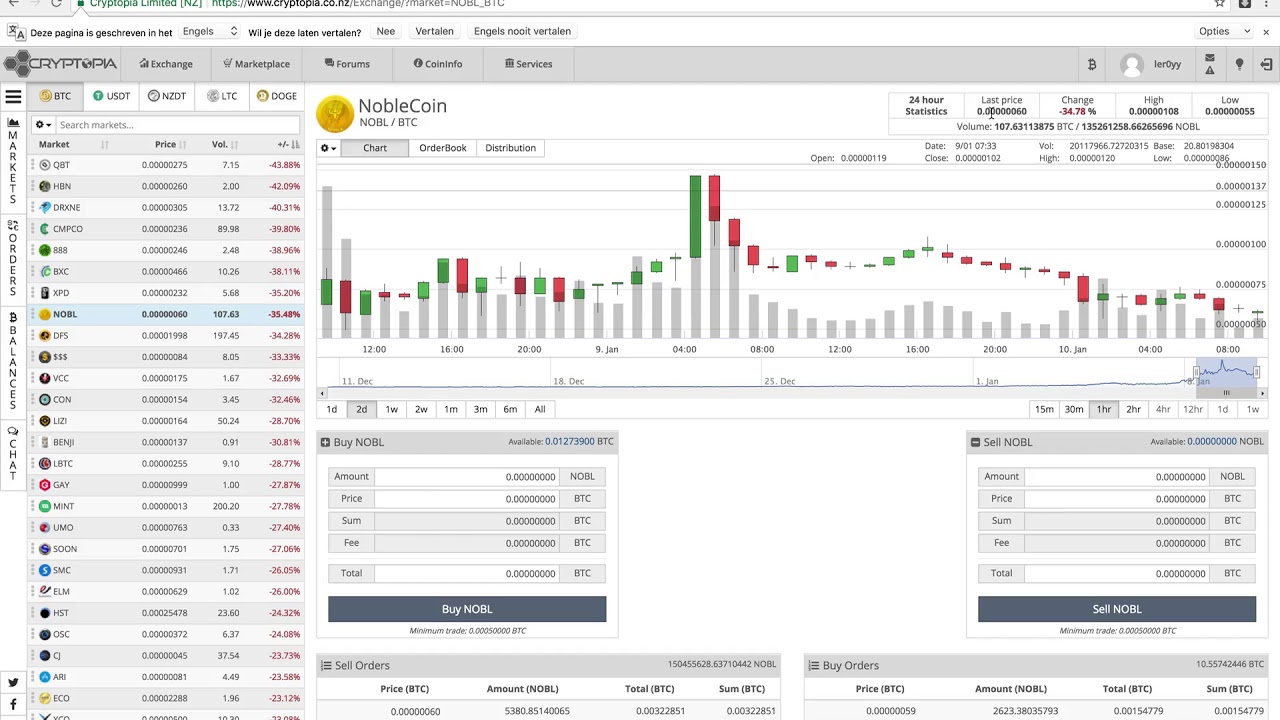Open the Marketplace menu
Viewport: 1280px width, 720px height.
click(256, 64)
